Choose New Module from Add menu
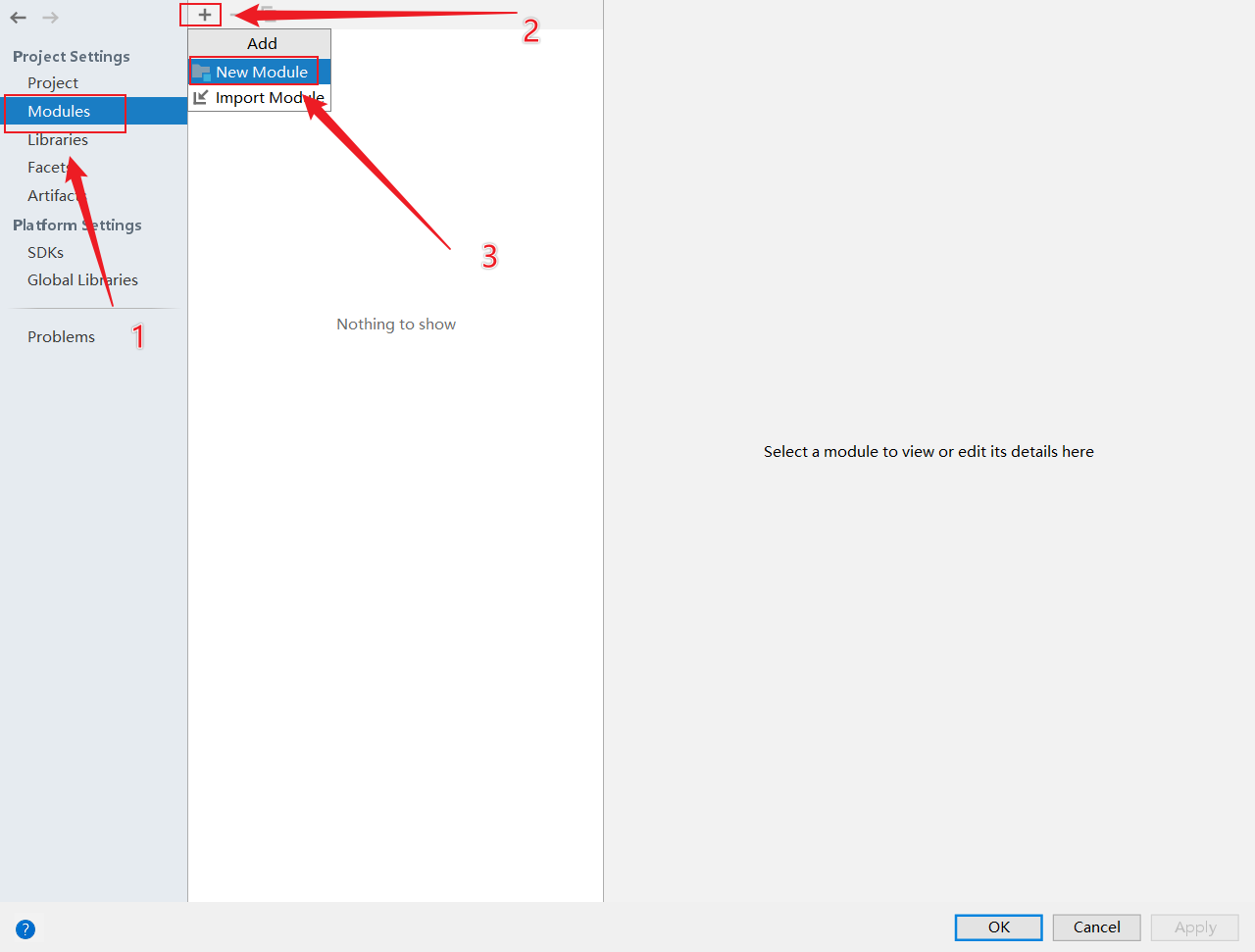The width and height of the screenshot is (1255, 952). pyautogui.click(x=260, y=72)
